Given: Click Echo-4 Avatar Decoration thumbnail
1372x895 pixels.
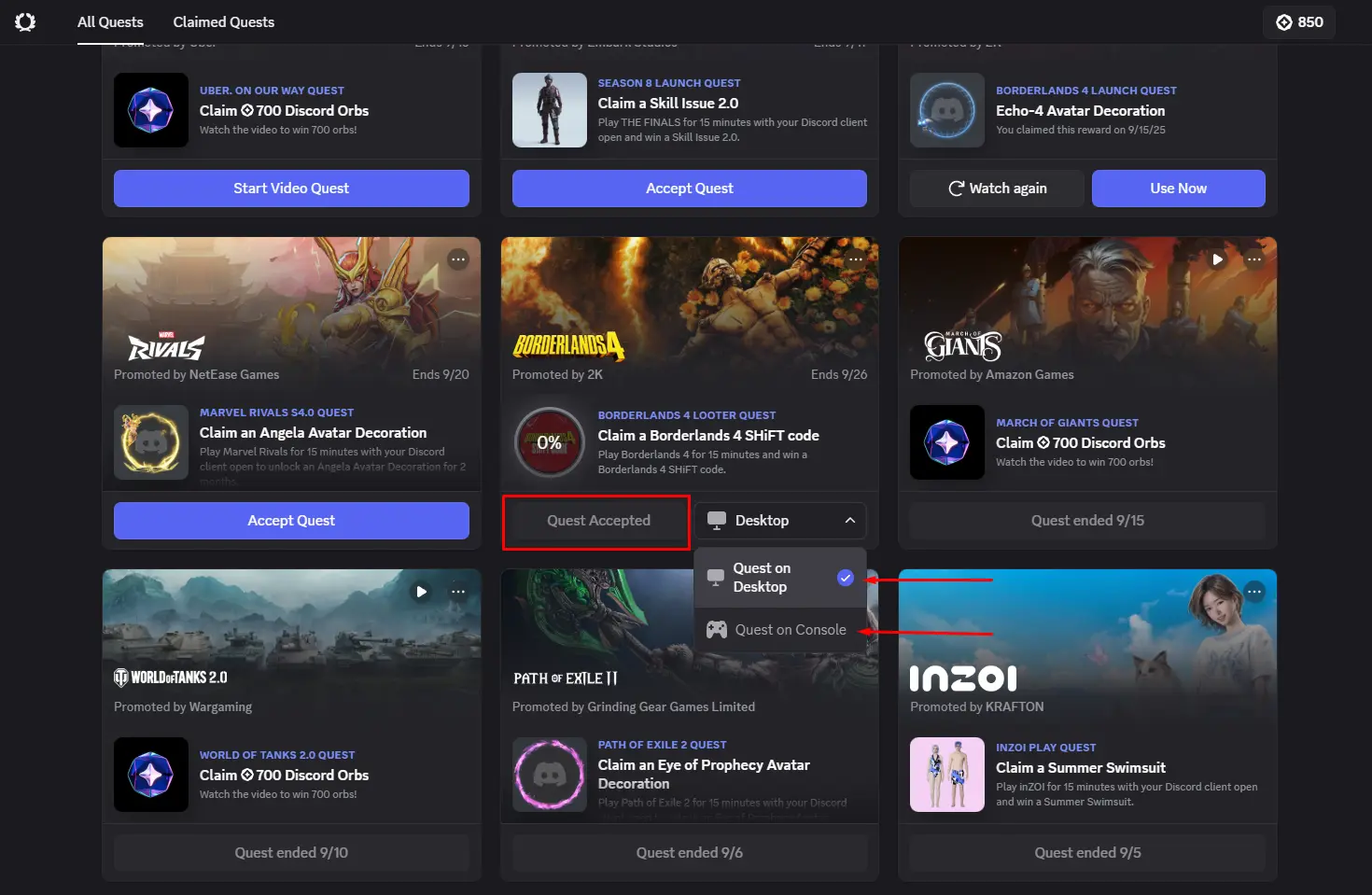Looking at the screenshot, I should coord(947,110).
